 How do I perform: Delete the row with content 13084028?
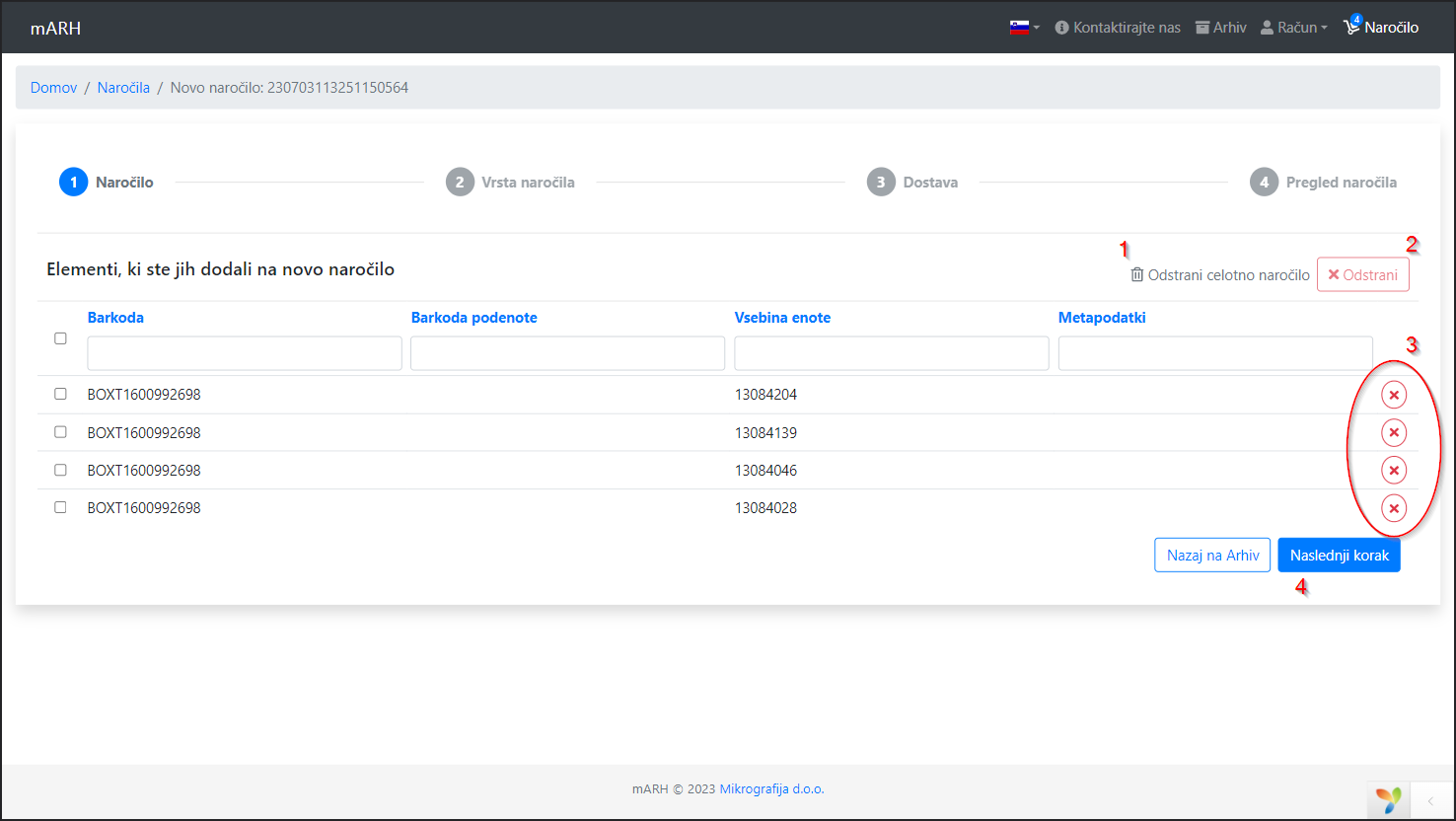1393,508
